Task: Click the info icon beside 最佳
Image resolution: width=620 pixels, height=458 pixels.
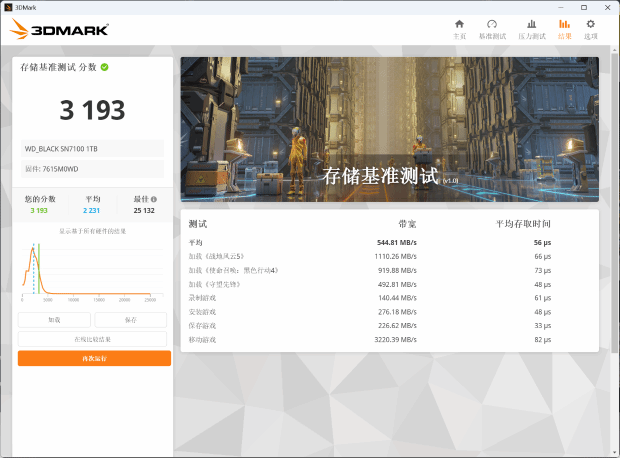Action: 154,199
